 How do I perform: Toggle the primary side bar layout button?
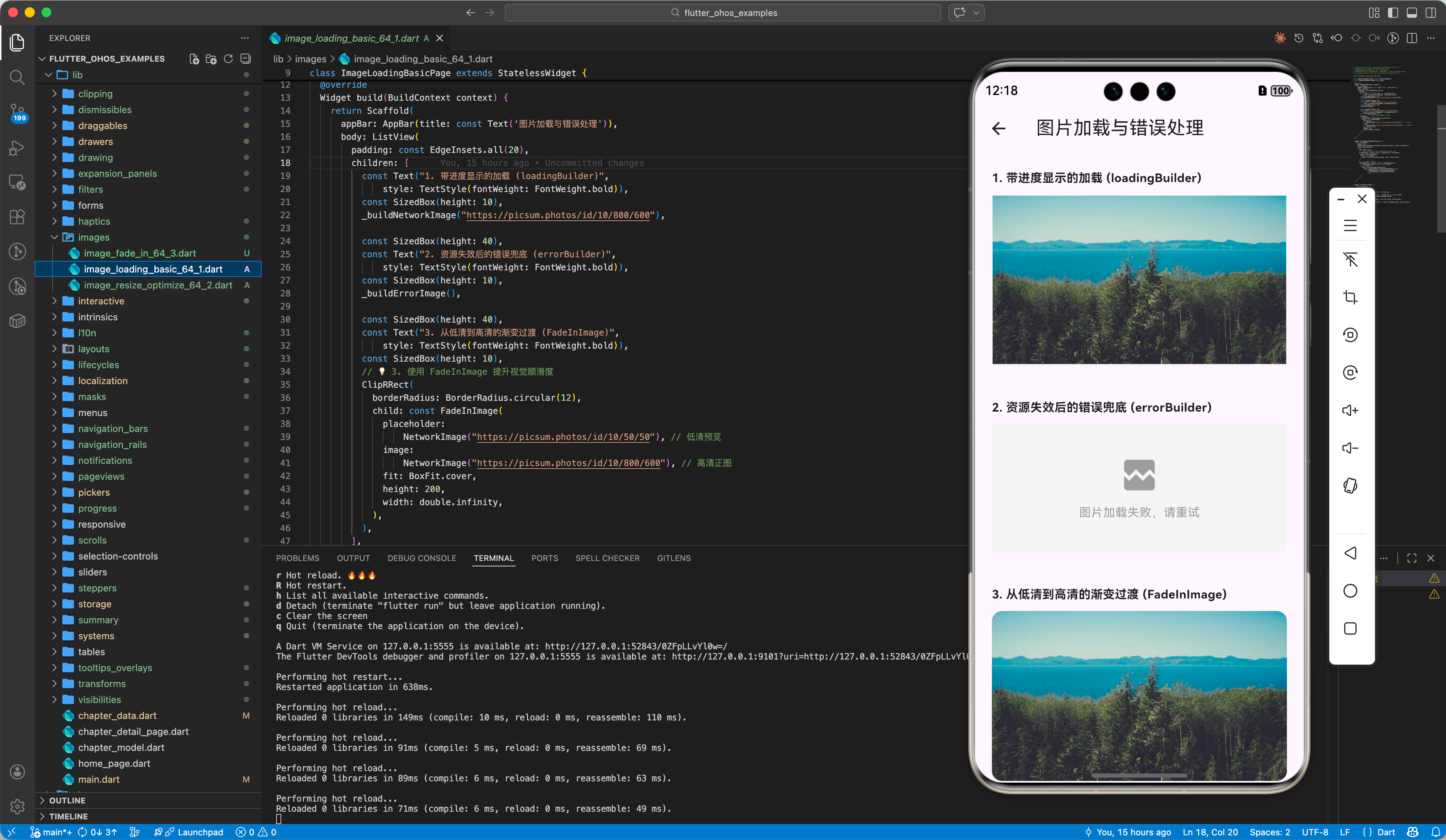click(1393, 13)
